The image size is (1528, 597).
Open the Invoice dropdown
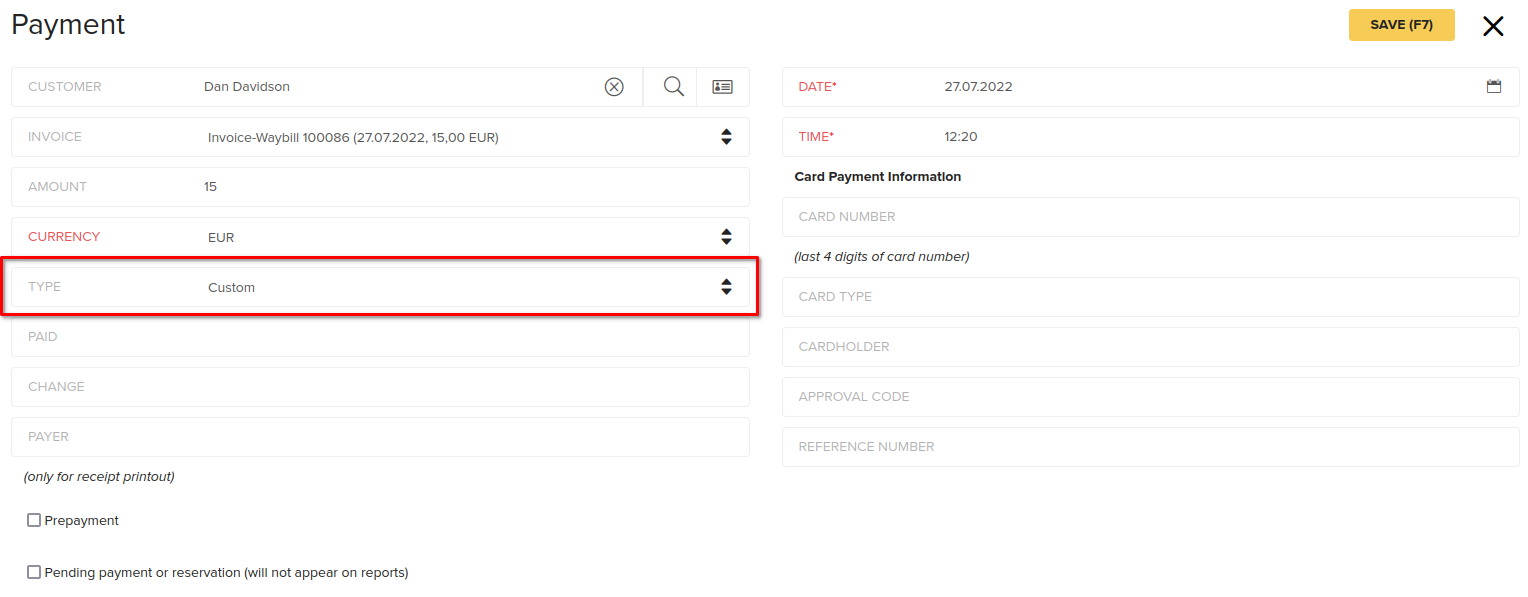point(380,137)
